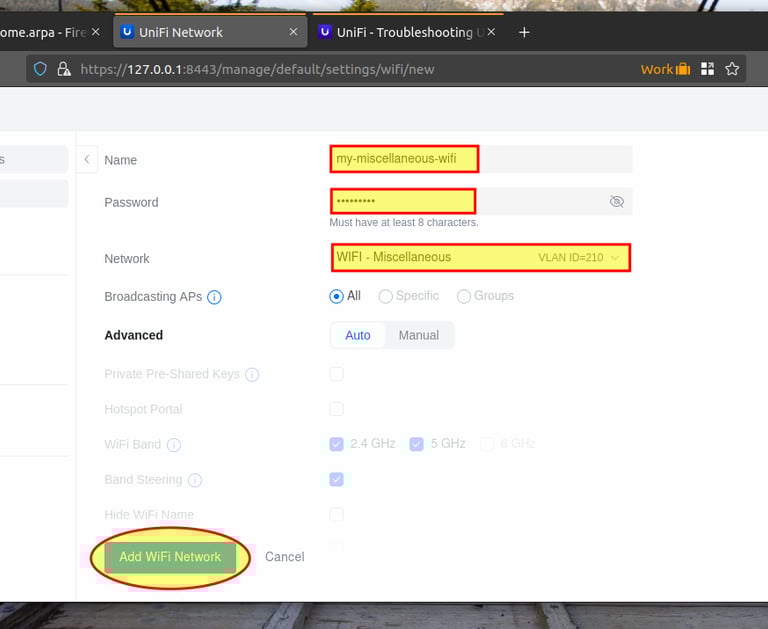768x629 pixels.
Task: Open a new browser tab with plus icon
Action: tap(524, 32)
